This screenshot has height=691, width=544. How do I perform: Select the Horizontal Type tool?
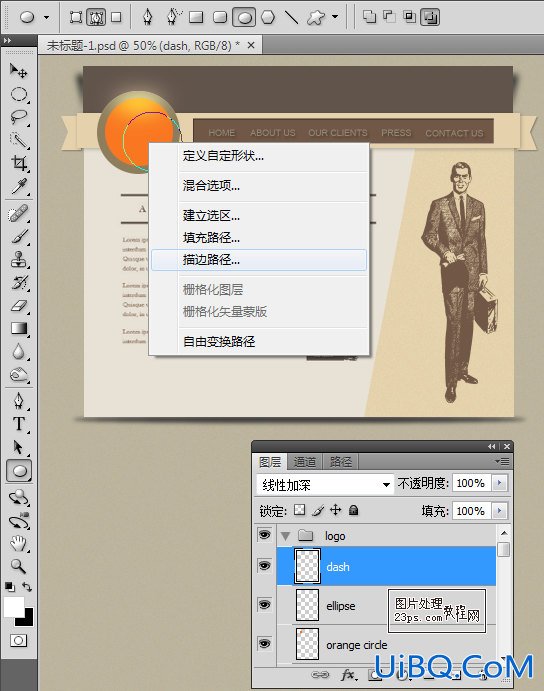(x=19, y=424)
